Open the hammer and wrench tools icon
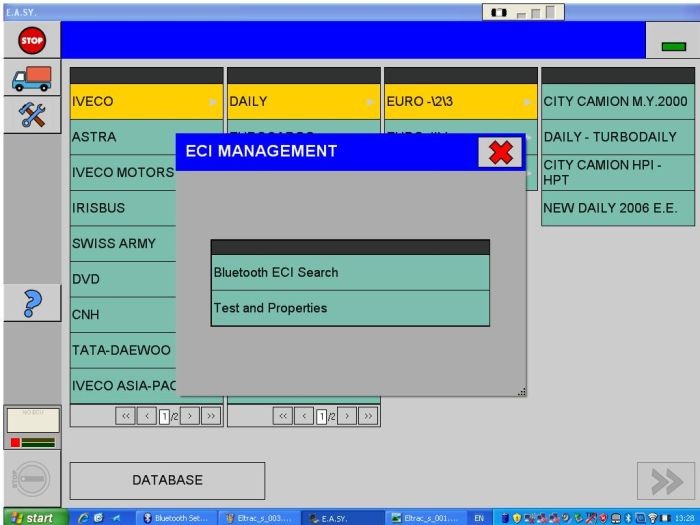The width and height of the screenshot is (700, 525). [32, 114]
